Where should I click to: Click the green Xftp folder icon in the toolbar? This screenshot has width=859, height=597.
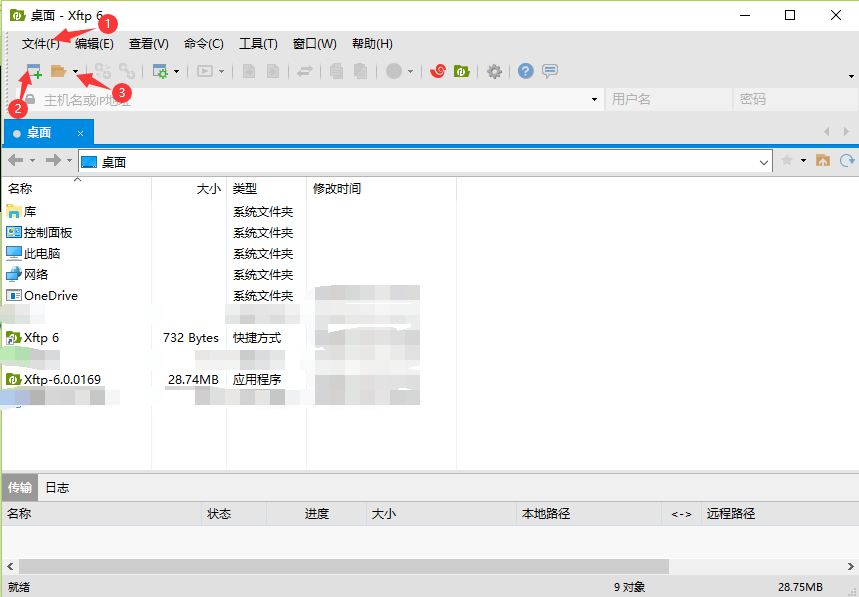[462, 71]
